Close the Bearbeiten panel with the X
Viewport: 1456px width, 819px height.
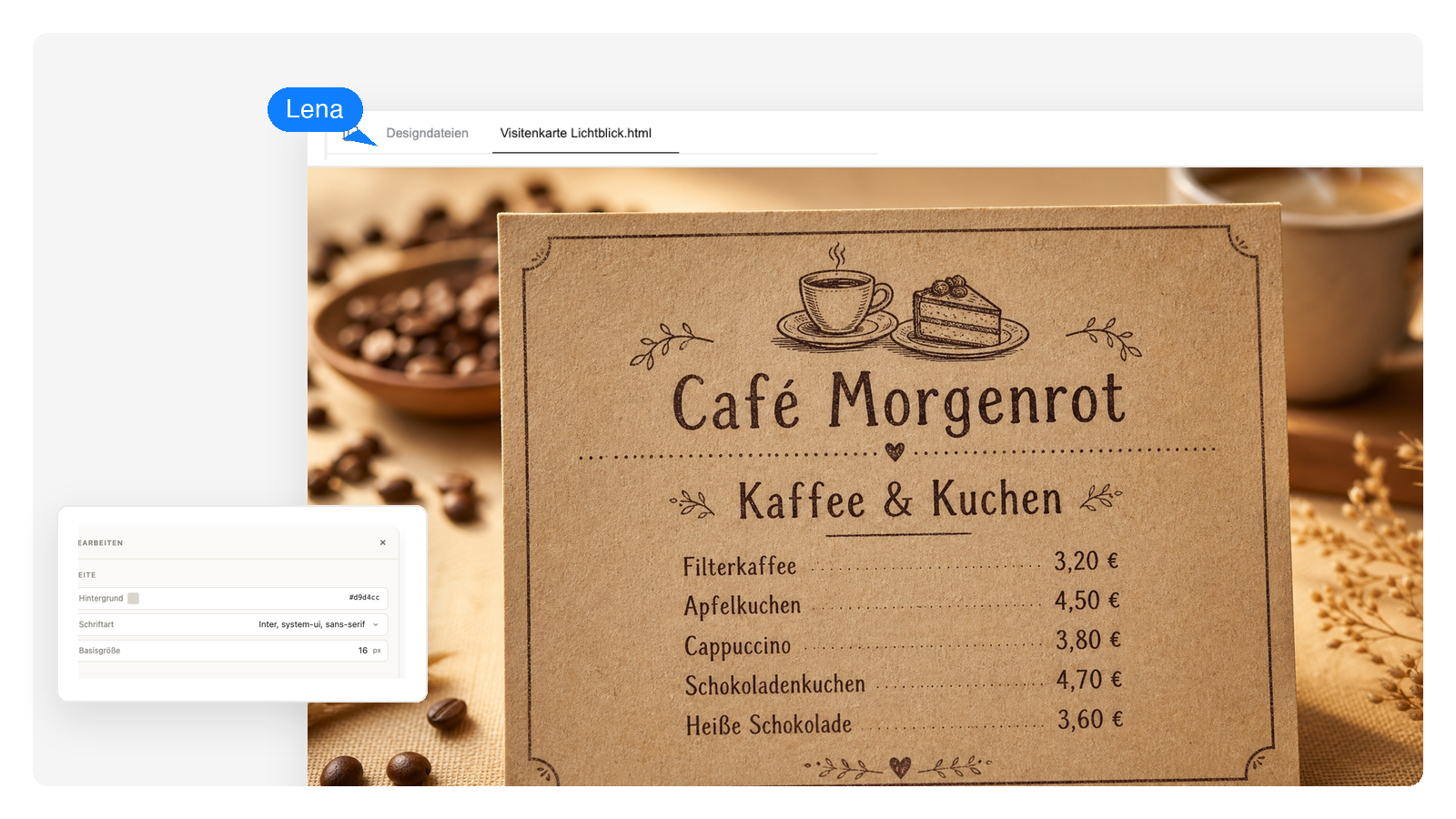click(383, 542)
